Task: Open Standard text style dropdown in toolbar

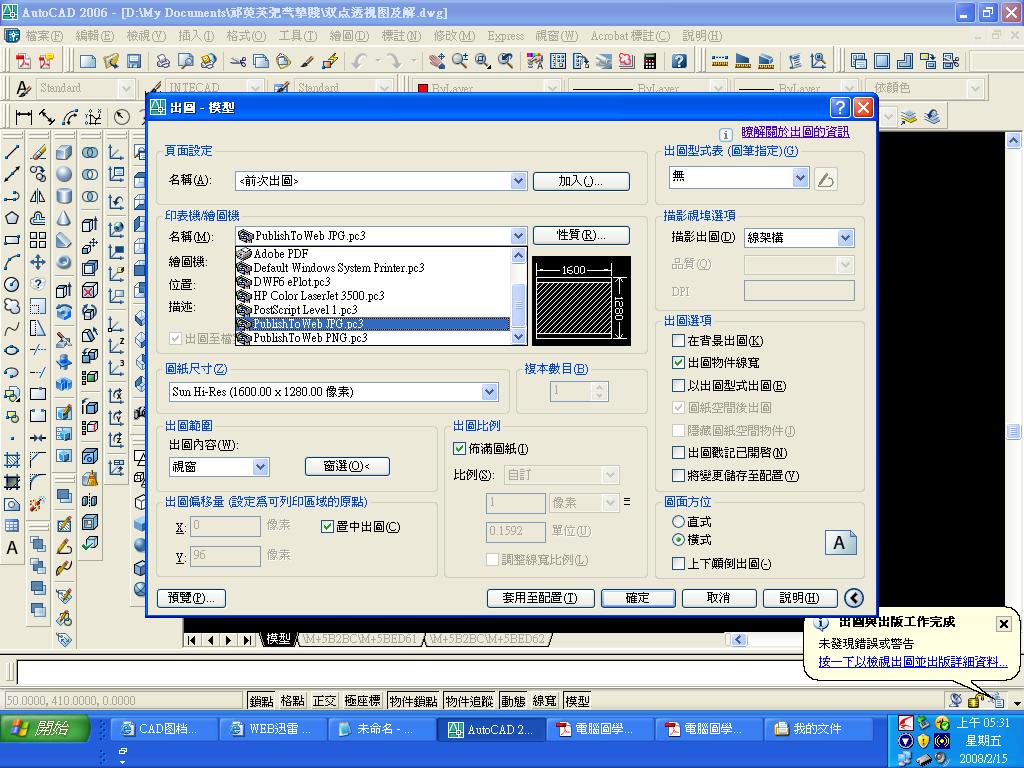Action: point(126,88)
